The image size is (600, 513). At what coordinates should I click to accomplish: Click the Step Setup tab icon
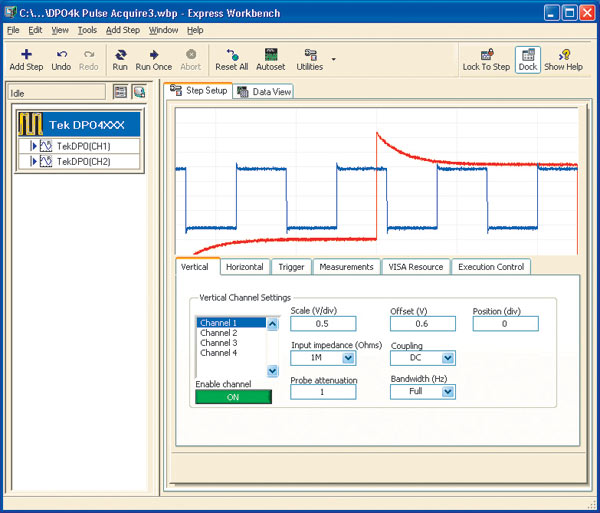click(x=176, y=90)
